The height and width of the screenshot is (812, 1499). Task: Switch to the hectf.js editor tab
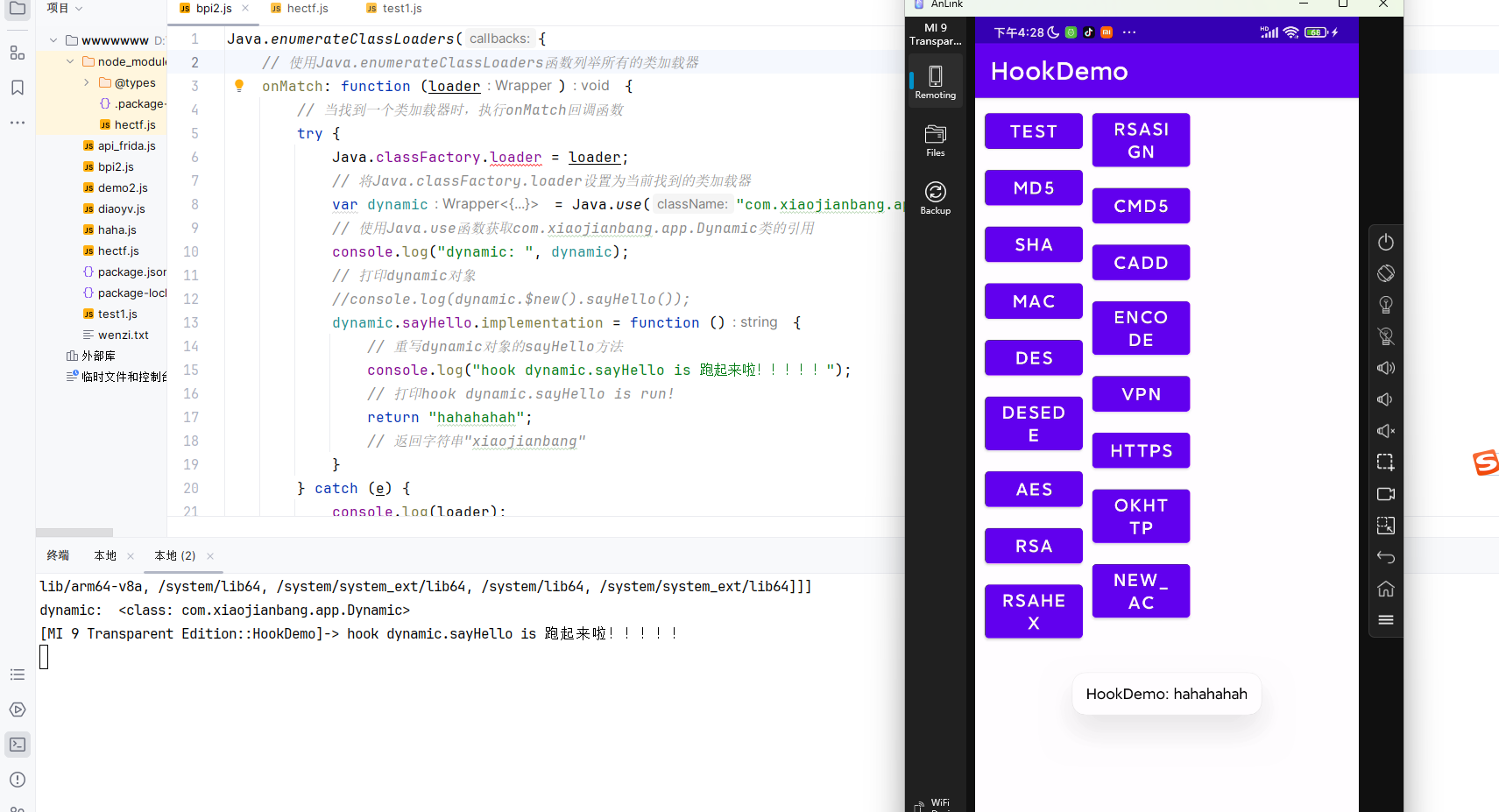[299, 8]
